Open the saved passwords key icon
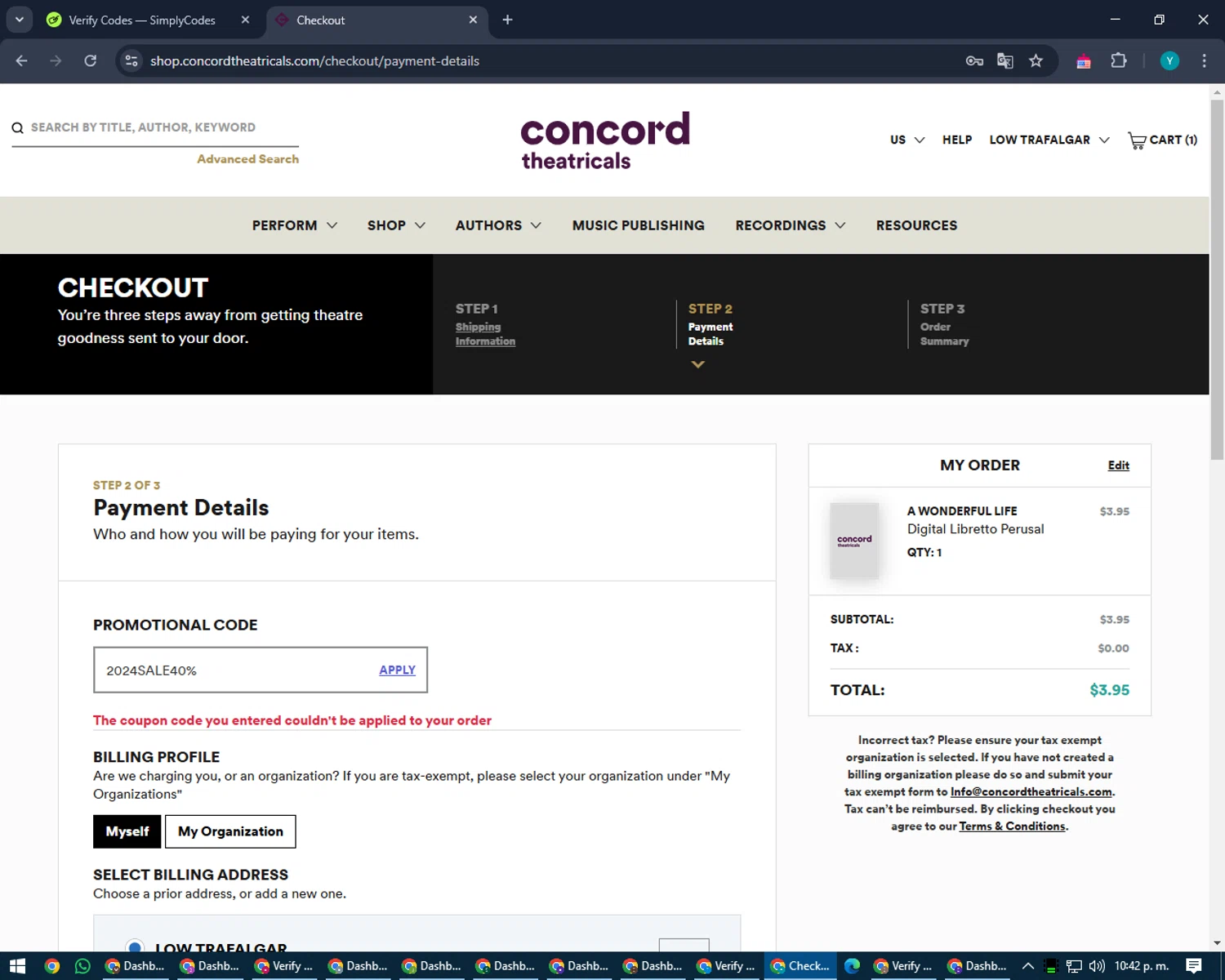Screen dimensions: 1225x980 tap(974, 60)
